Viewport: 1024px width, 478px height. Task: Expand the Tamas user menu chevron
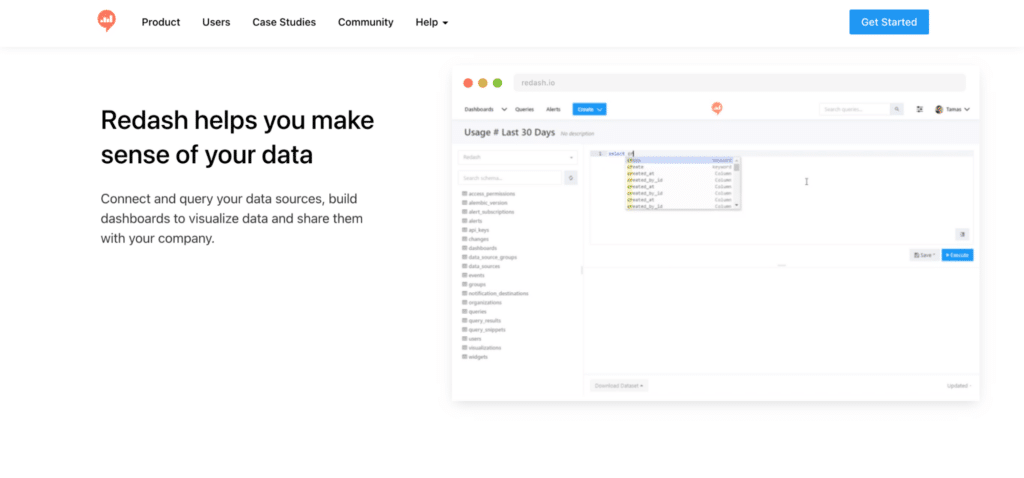(x=967, y=110)
